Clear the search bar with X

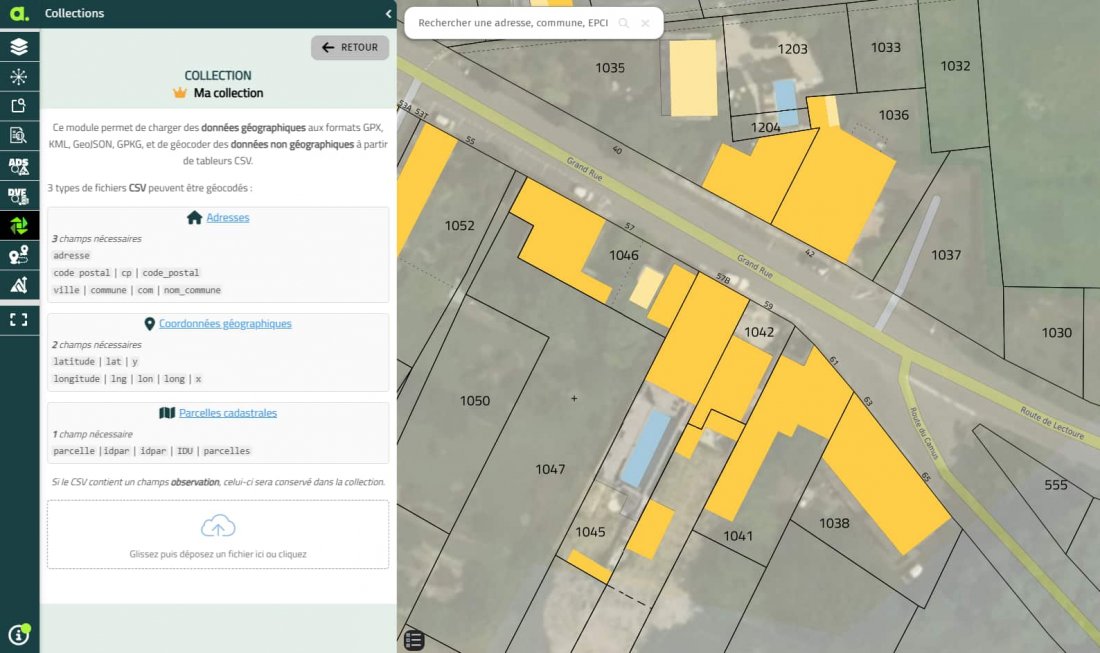tap(645, 23)
